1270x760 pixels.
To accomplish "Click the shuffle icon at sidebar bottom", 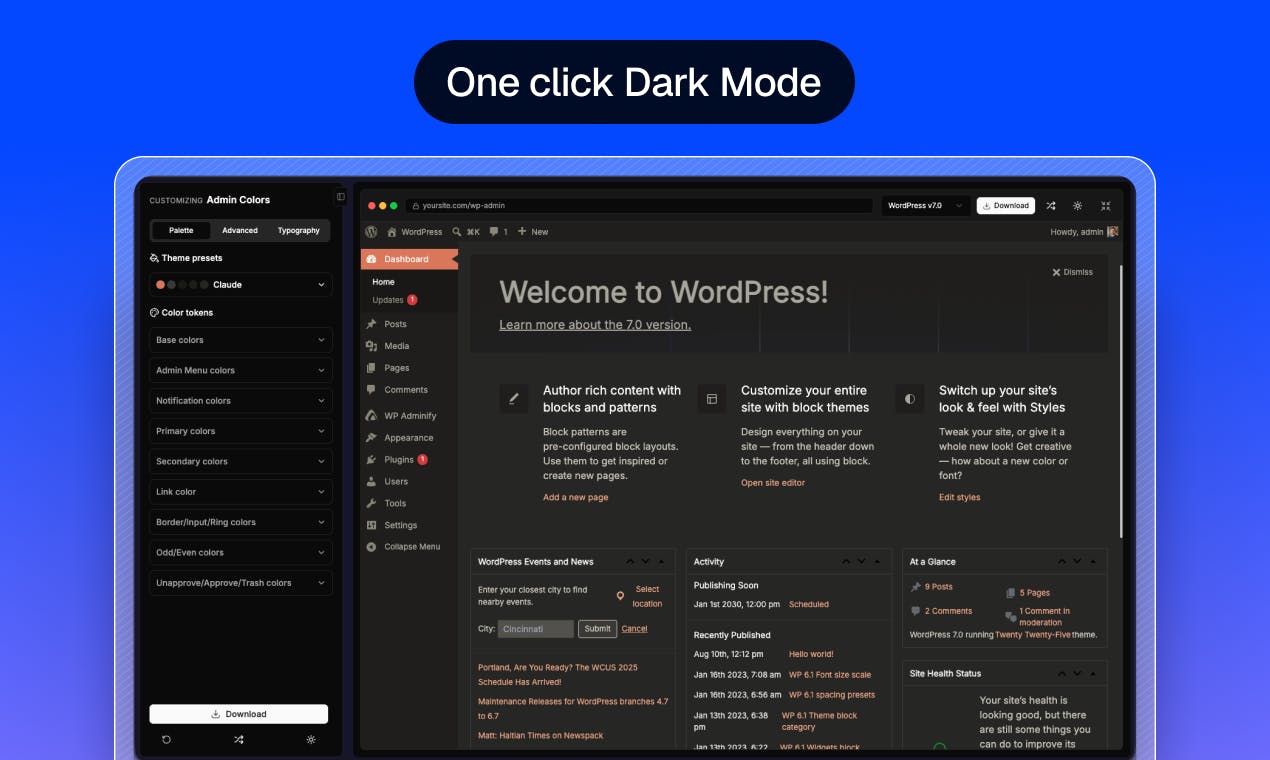I will pyautogui.click(x=238, y=740).
